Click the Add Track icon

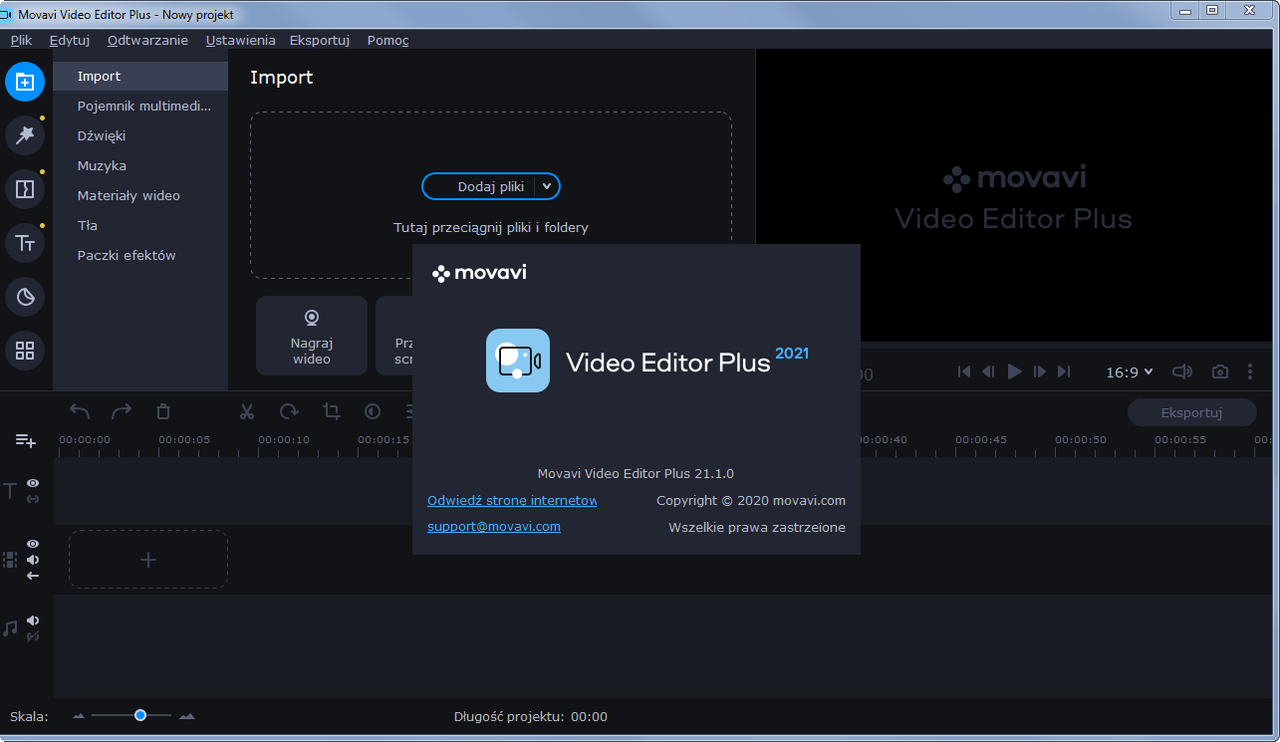25,441
